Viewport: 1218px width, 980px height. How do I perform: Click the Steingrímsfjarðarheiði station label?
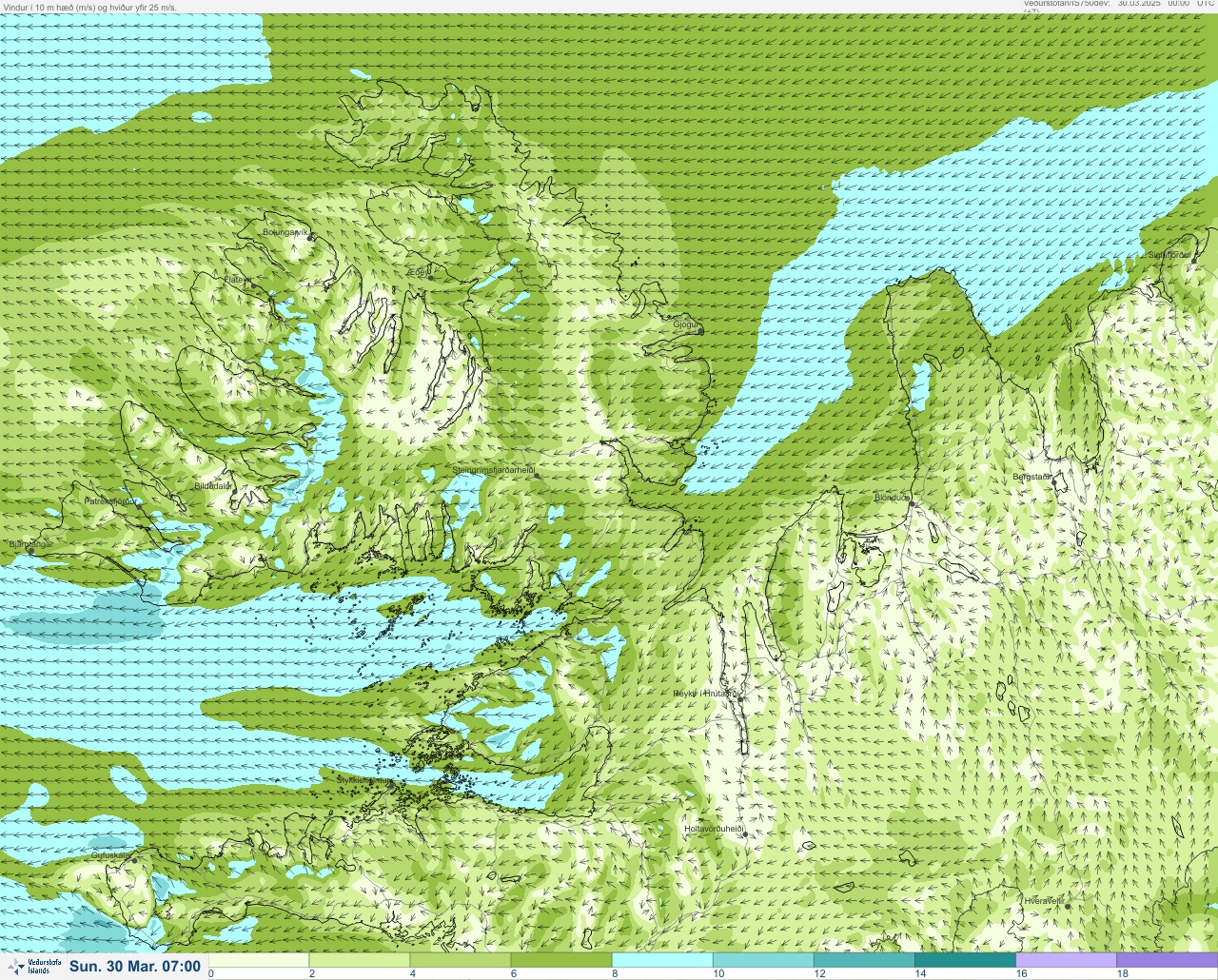click(492, 470)
